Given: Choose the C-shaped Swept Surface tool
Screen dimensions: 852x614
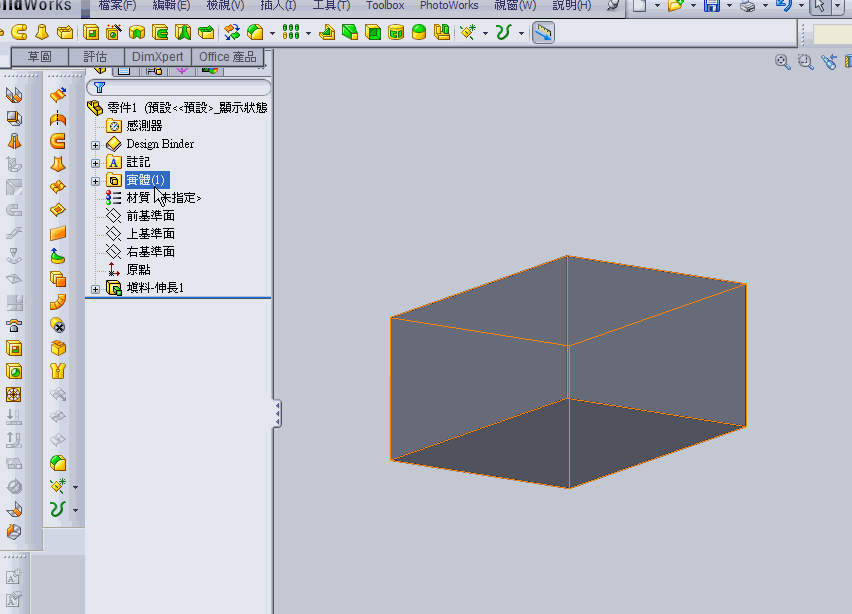Looking at the screenshot, I should 58,141.
